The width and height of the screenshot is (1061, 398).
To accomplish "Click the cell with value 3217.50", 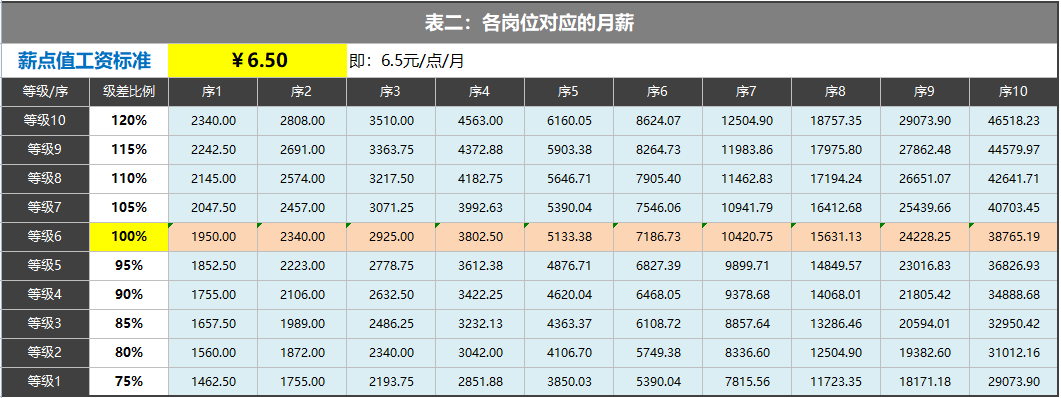I will (x=391, y=179).
